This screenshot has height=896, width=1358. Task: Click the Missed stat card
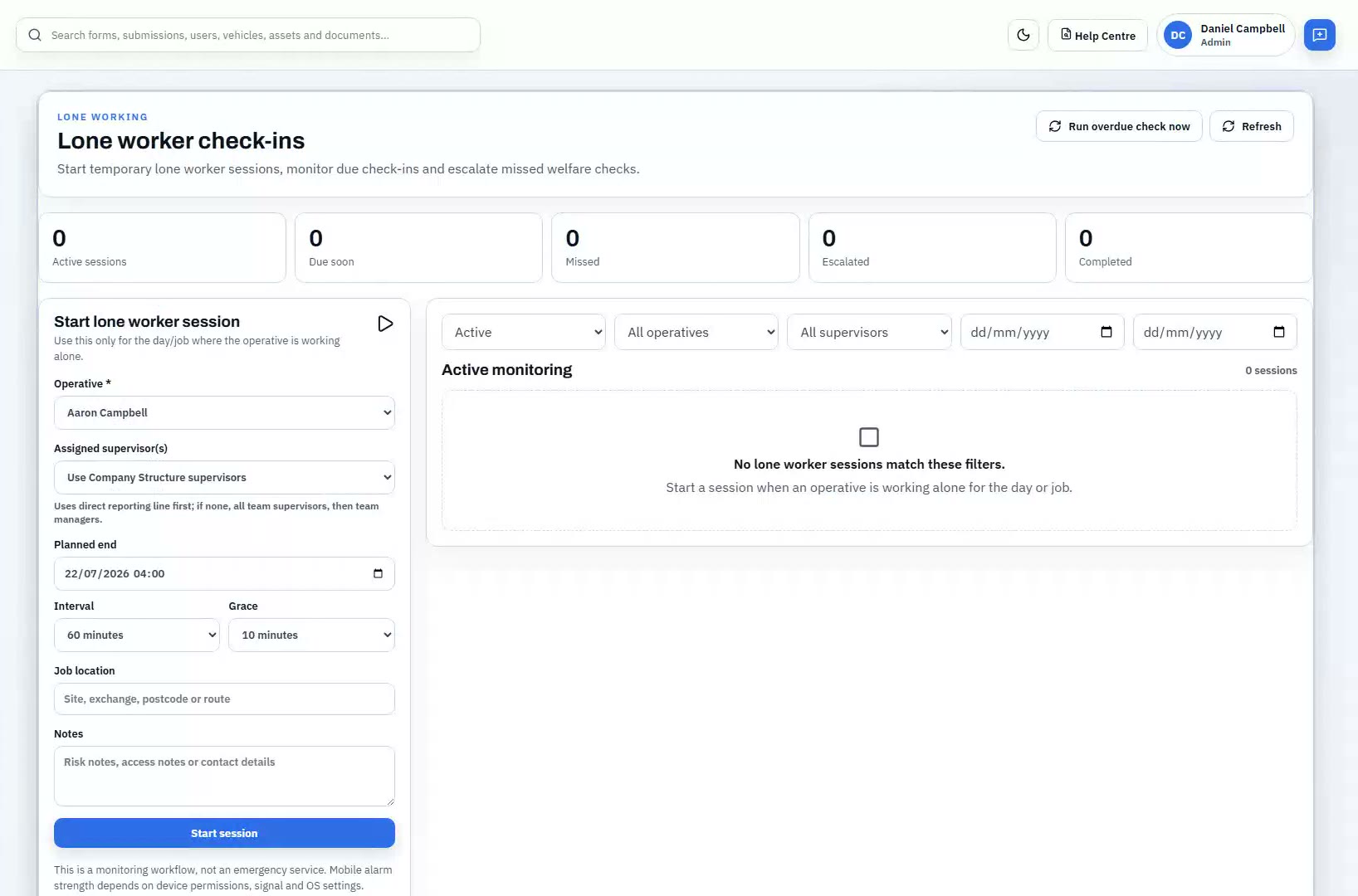pyautogui.click(x=676, y=248)
